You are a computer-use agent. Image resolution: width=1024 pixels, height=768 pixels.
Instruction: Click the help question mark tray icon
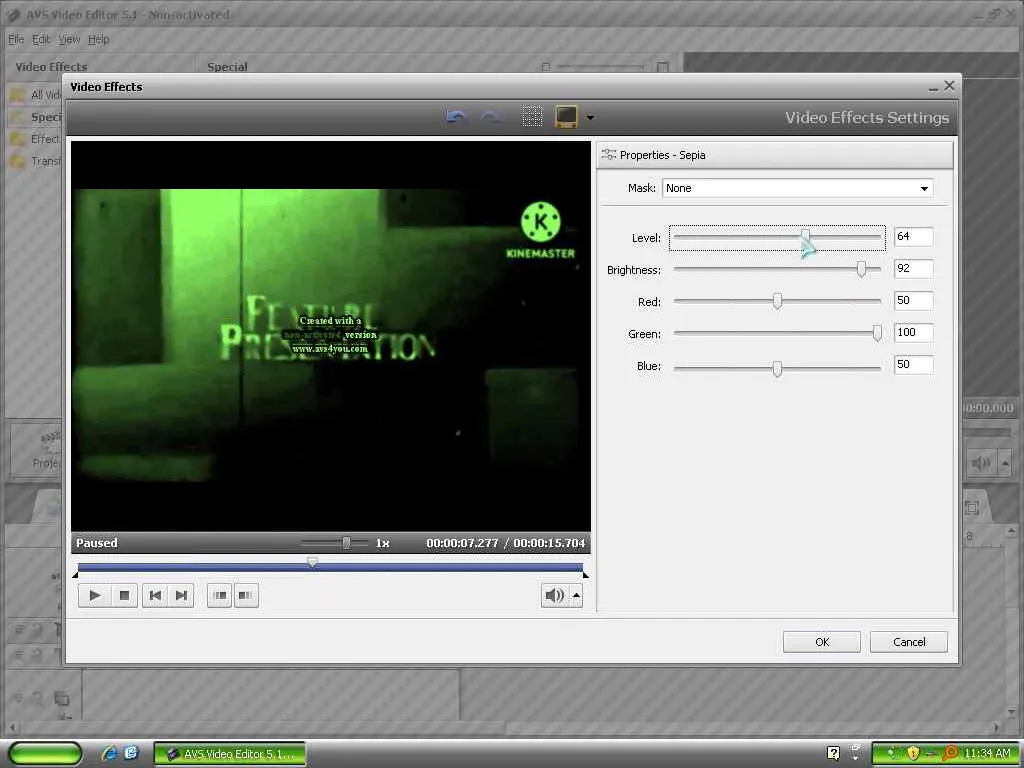833,754
